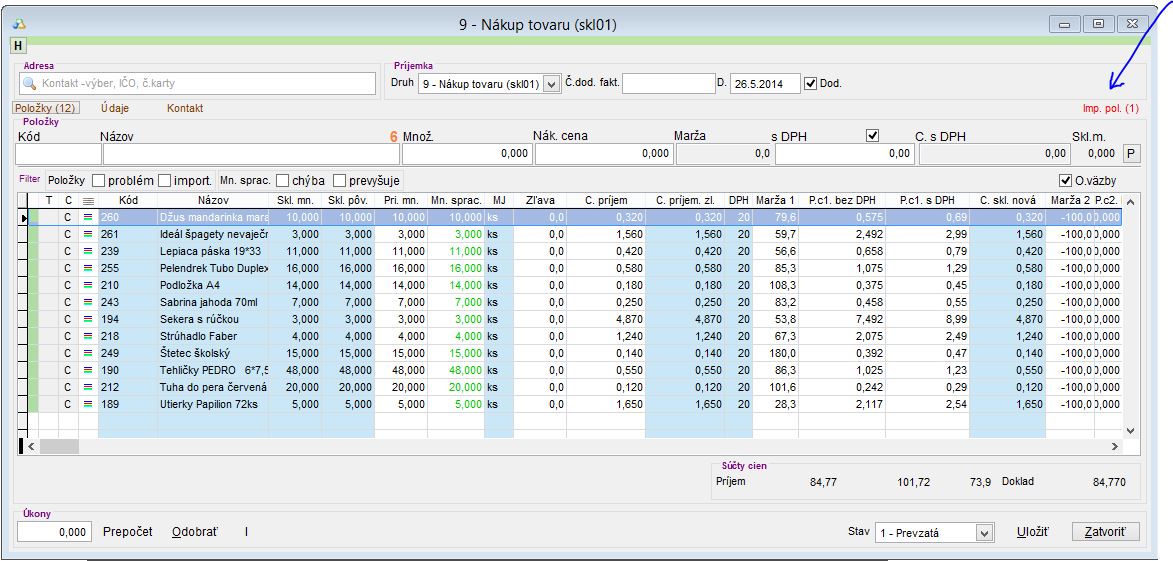The image size is (1173, 561).
Task: Enable the problém filter checkbox
Action: [x=99, y=181]
